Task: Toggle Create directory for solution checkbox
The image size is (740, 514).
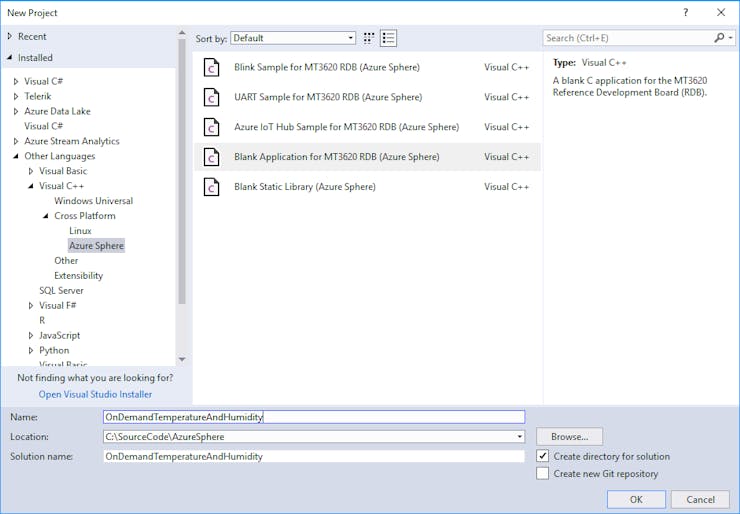Action: [x=543, y=456]
